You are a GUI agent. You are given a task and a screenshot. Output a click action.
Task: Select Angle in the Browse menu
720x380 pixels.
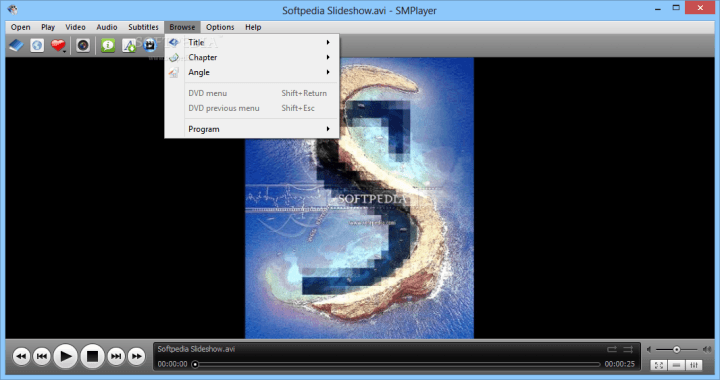coord(252,73)
